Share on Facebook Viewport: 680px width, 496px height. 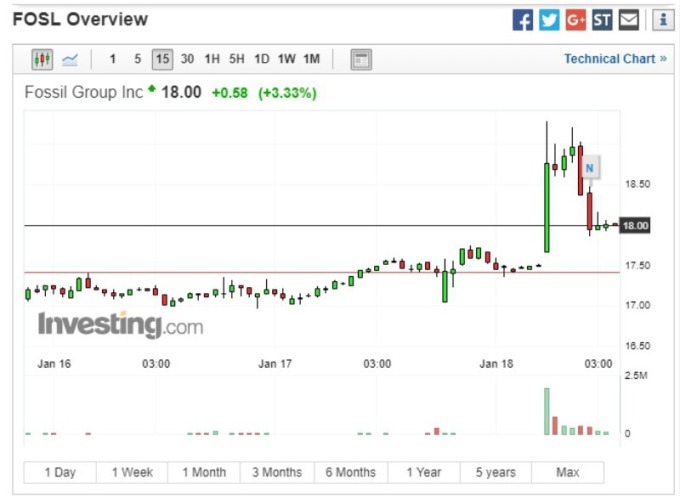click(x=523, y=20)
